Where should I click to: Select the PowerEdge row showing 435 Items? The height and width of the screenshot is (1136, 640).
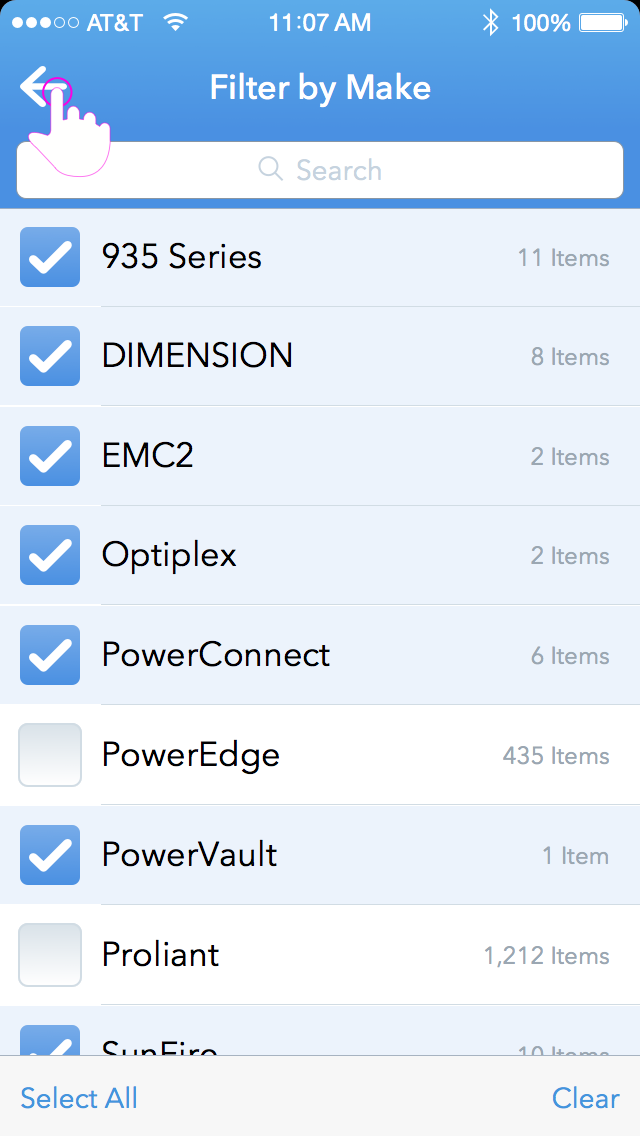pos(320,755)
